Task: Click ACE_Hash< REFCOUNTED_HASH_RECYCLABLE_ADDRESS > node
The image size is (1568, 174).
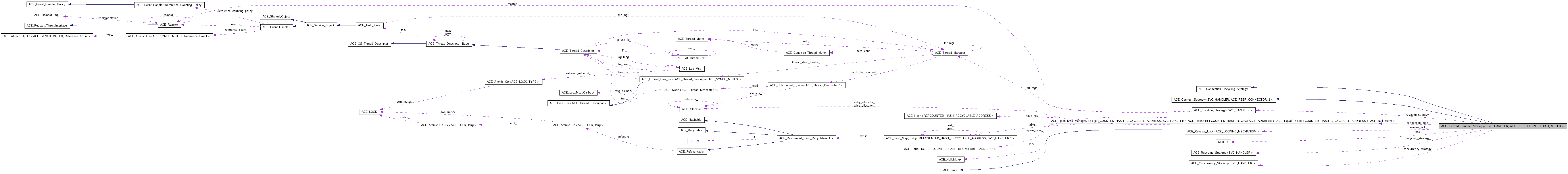Action: click(x=950, y=116)
